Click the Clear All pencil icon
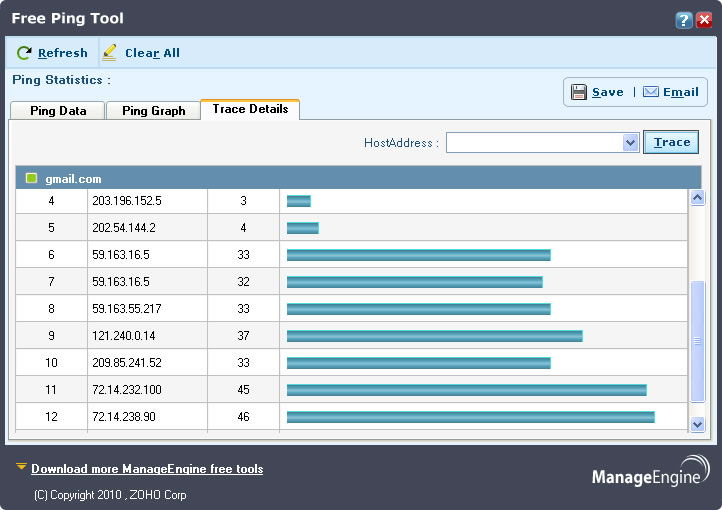The image size is (722, 510). (x=109, y=52)
